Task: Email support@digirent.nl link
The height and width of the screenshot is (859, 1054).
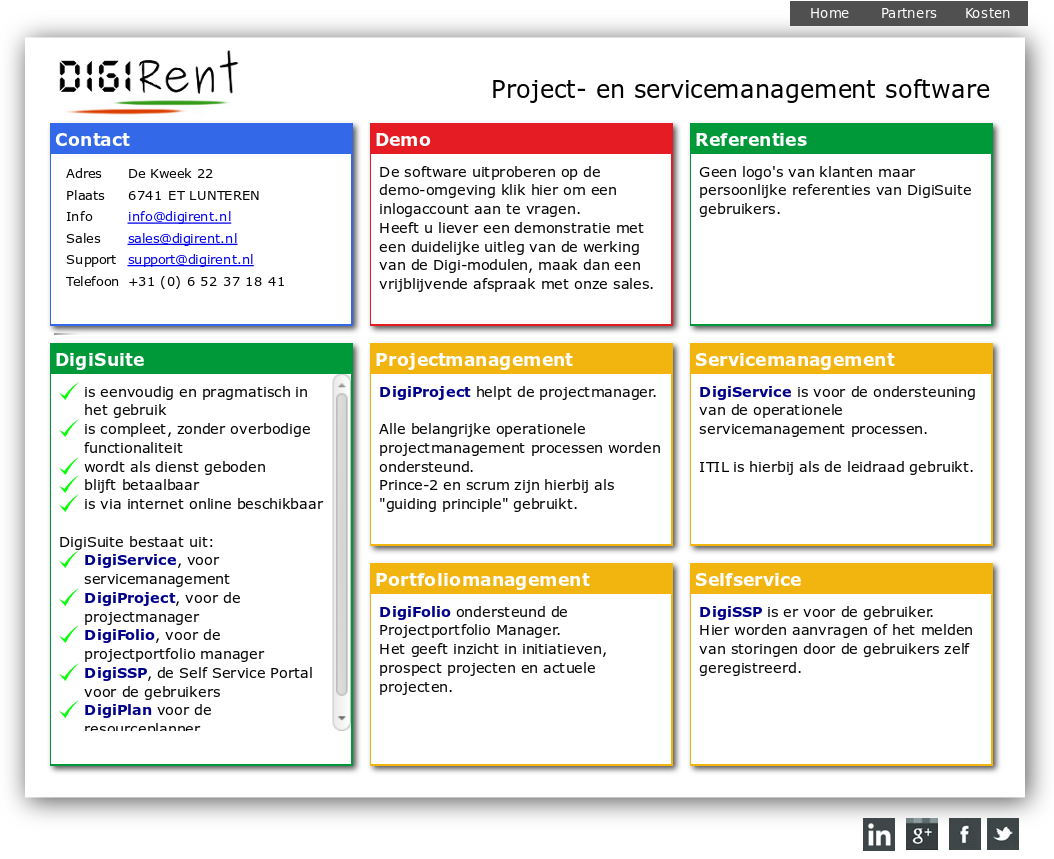Action: (190, 259)
